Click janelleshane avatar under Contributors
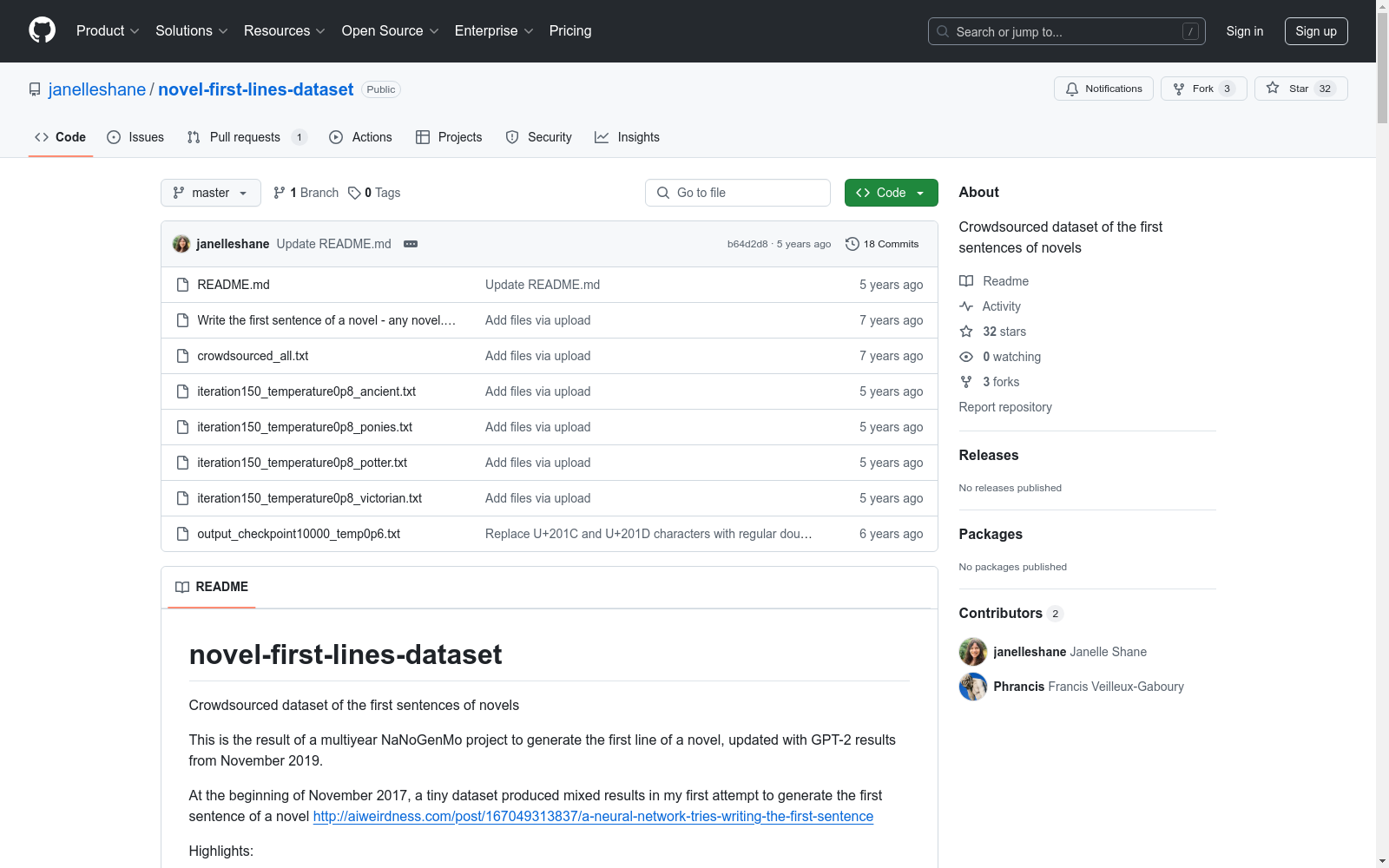This screenshot has width=1389, height=868. (973, 652)
